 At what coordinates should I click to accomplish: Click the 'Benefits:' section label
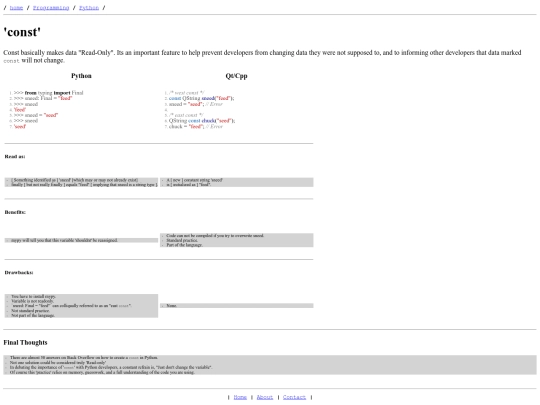click(15, 212)
